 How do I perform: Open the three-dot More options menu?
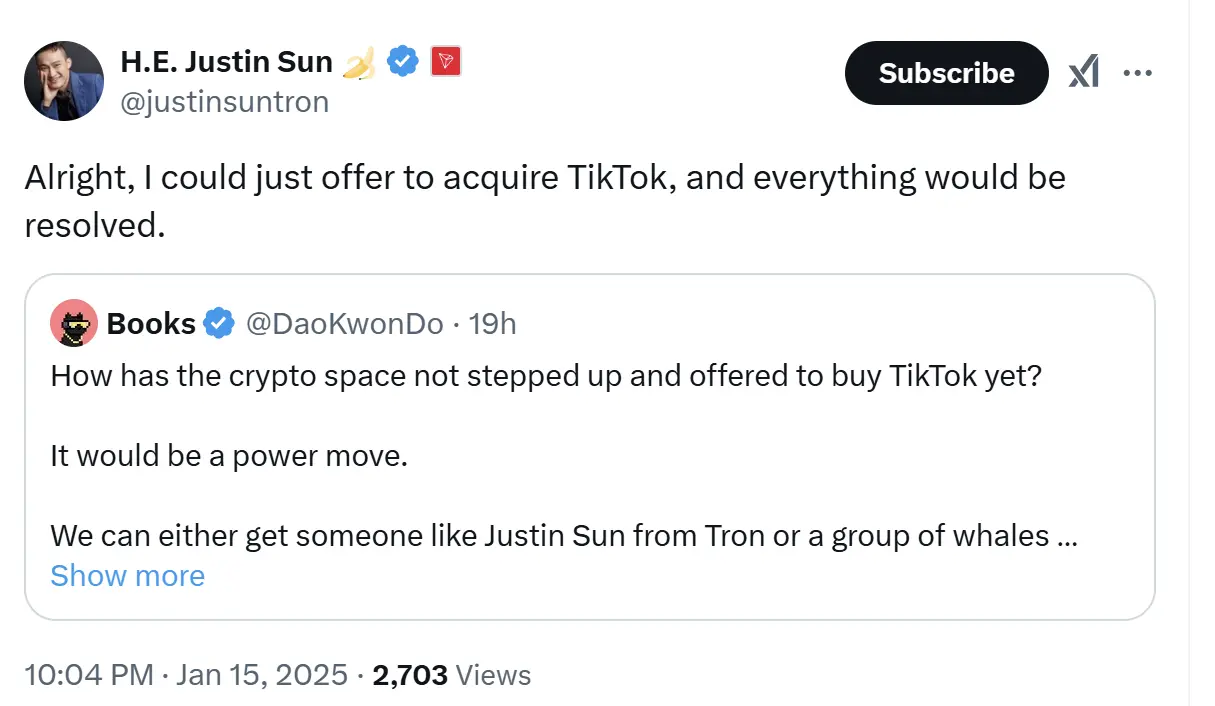pyautogui.click(x=1138, y=73)
